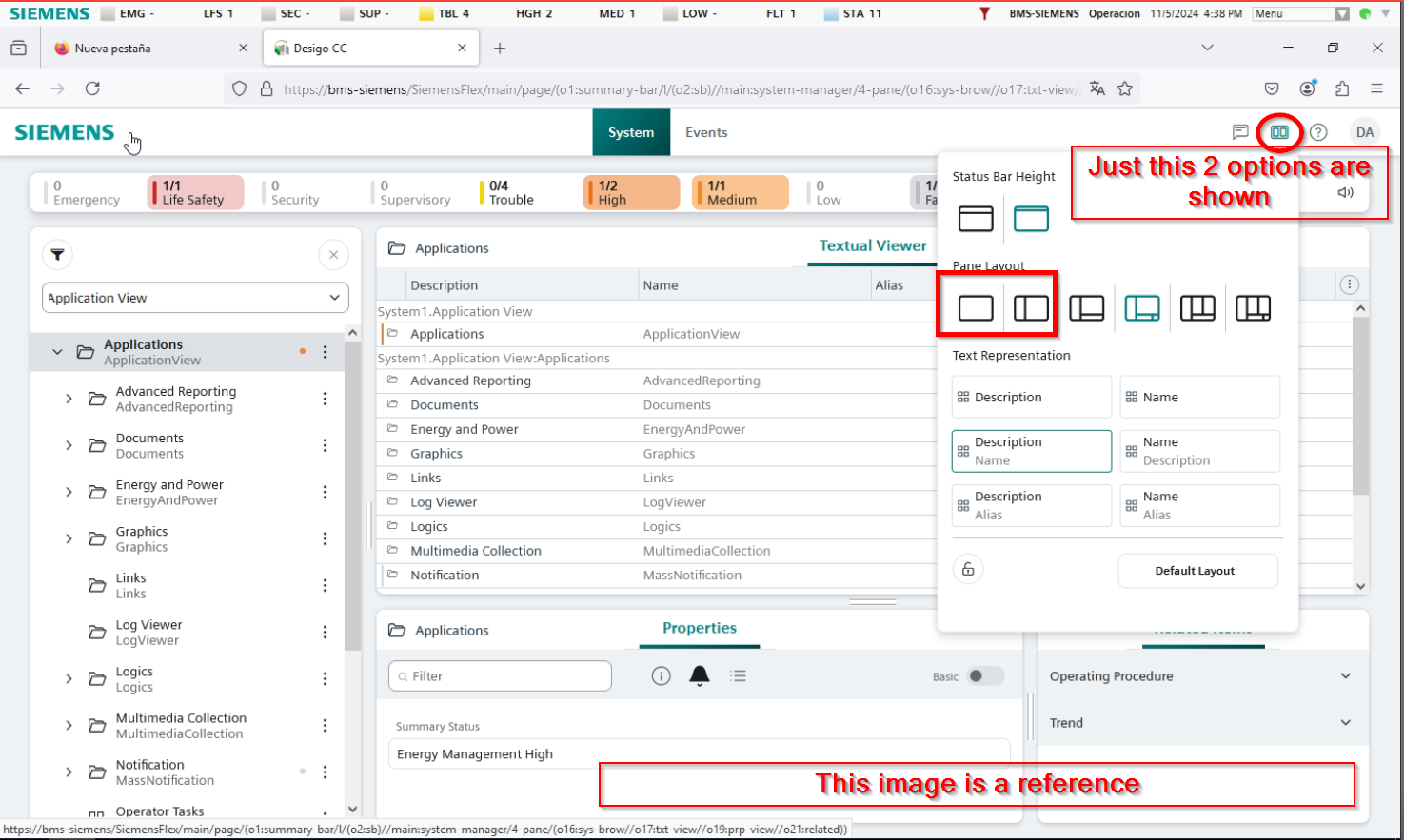Select Name Description text representation
Screen dimensions: 1404x840
[x=1199, y=451]
